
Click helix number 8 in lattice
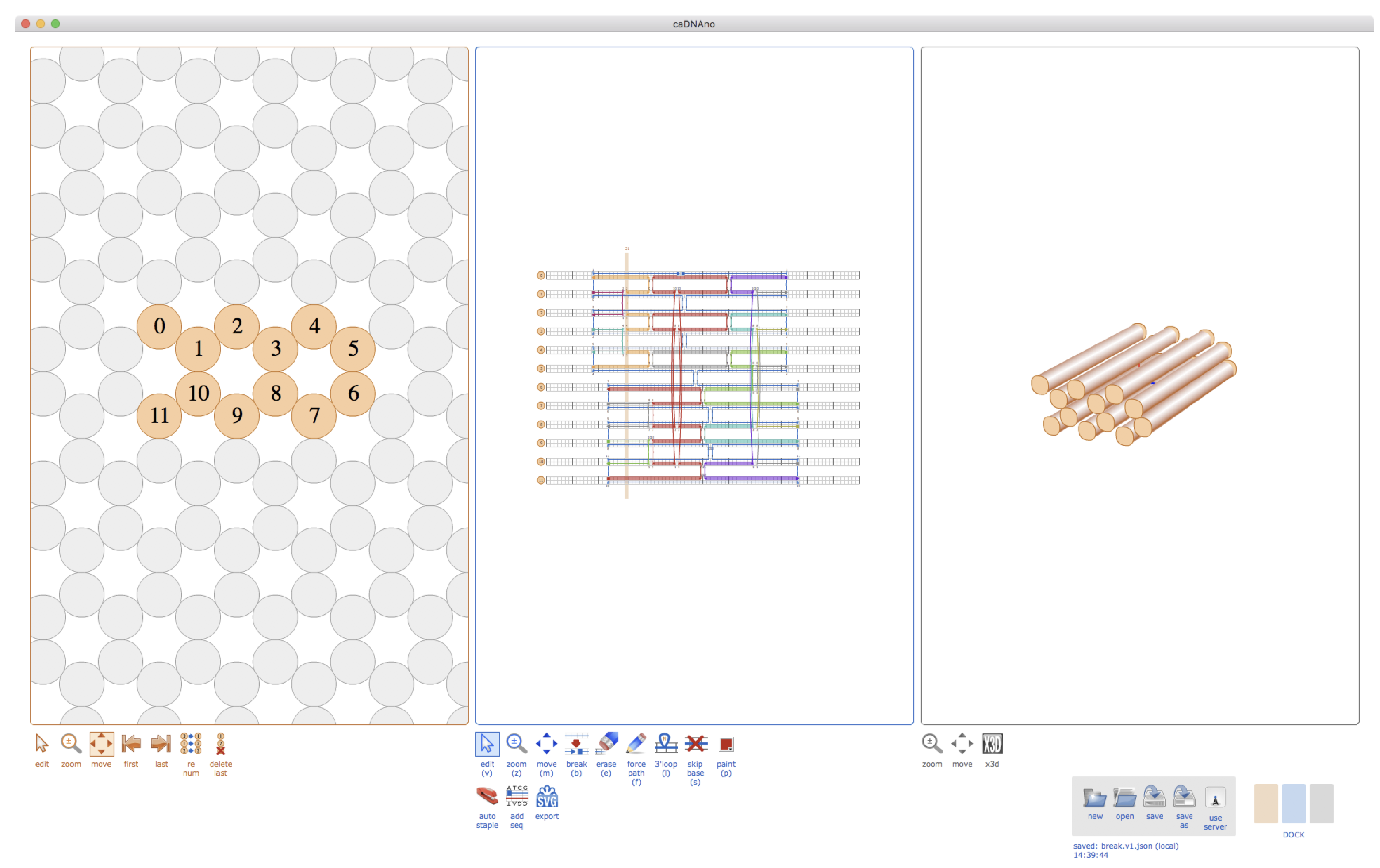[x=276, y=393]
